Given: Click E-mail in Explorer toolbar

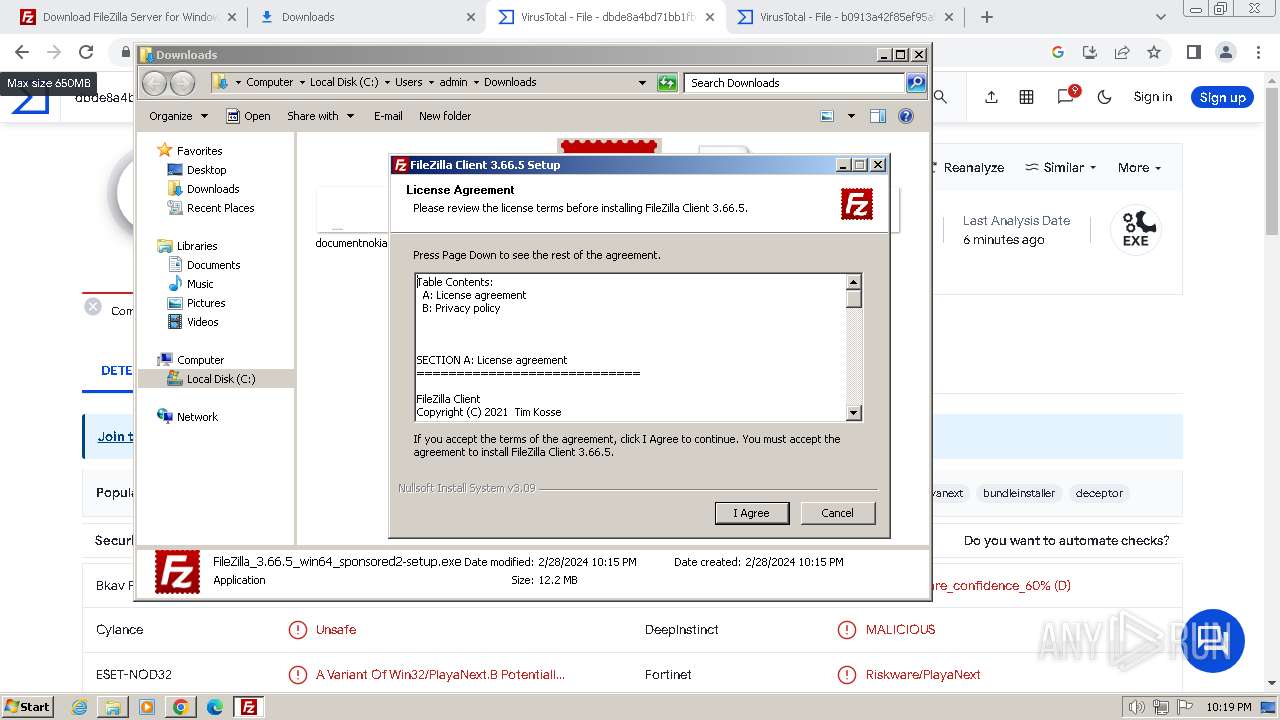Looking at the screenshot, I should tap(388, 116).
